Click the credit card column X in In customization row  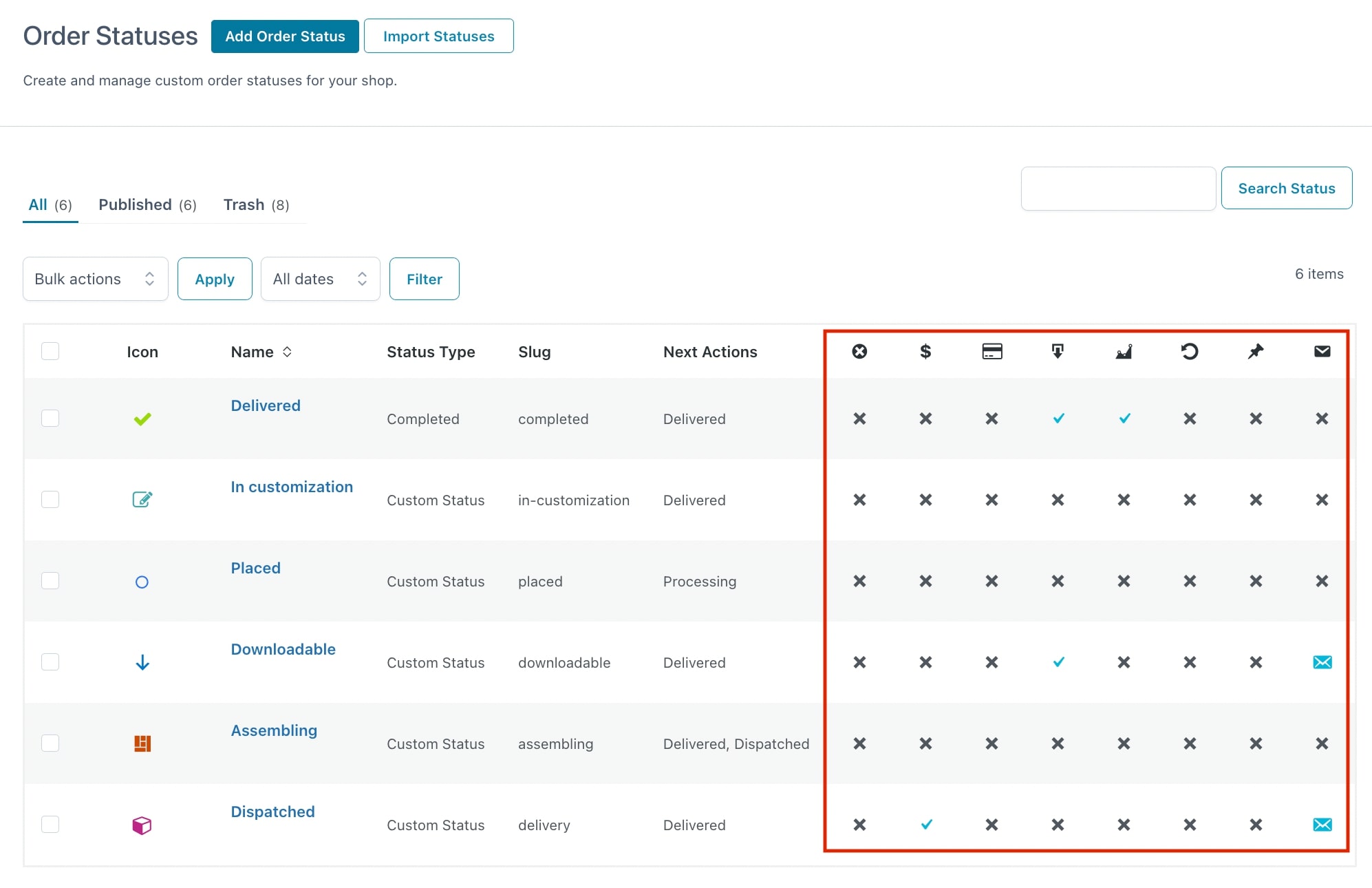pyautogui.click(x=992, y=500)
